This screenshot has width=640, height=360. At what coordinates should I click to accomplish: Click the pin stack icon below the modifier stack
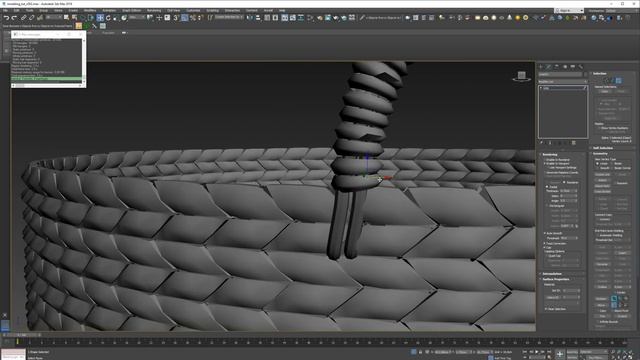point(541,143)
